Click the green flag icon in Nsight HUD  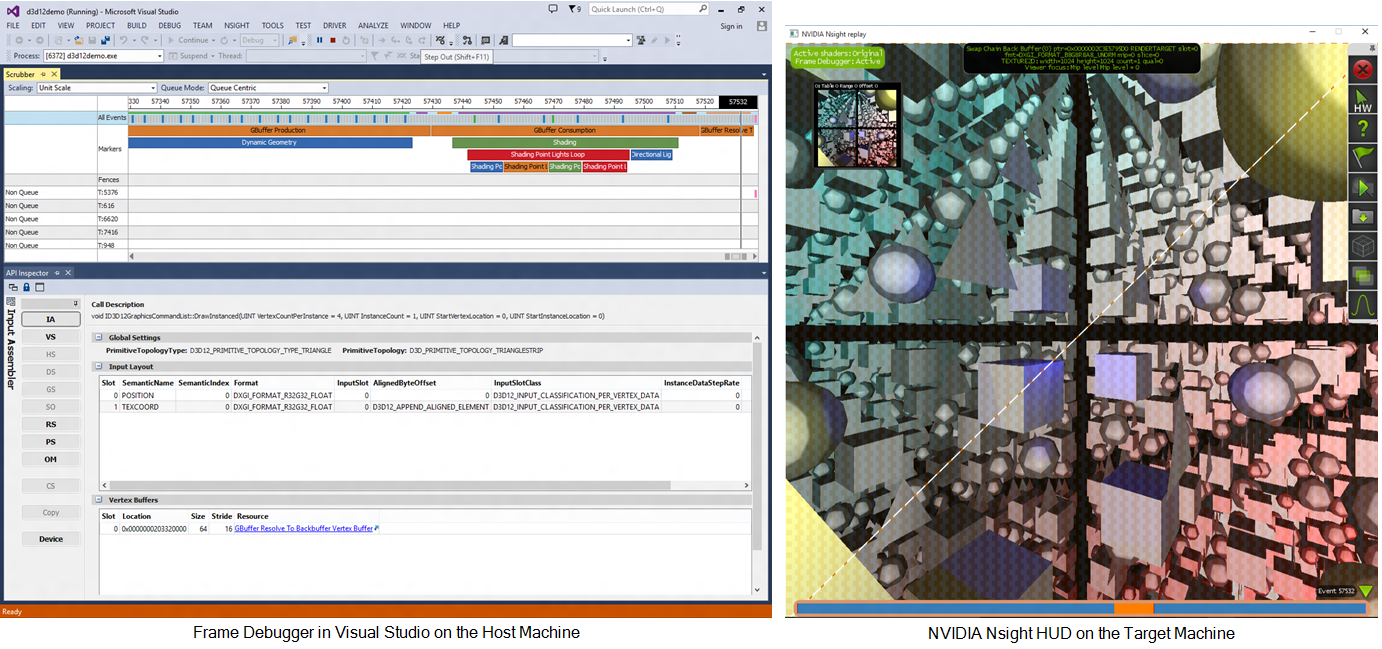[x=1362, y=158]
